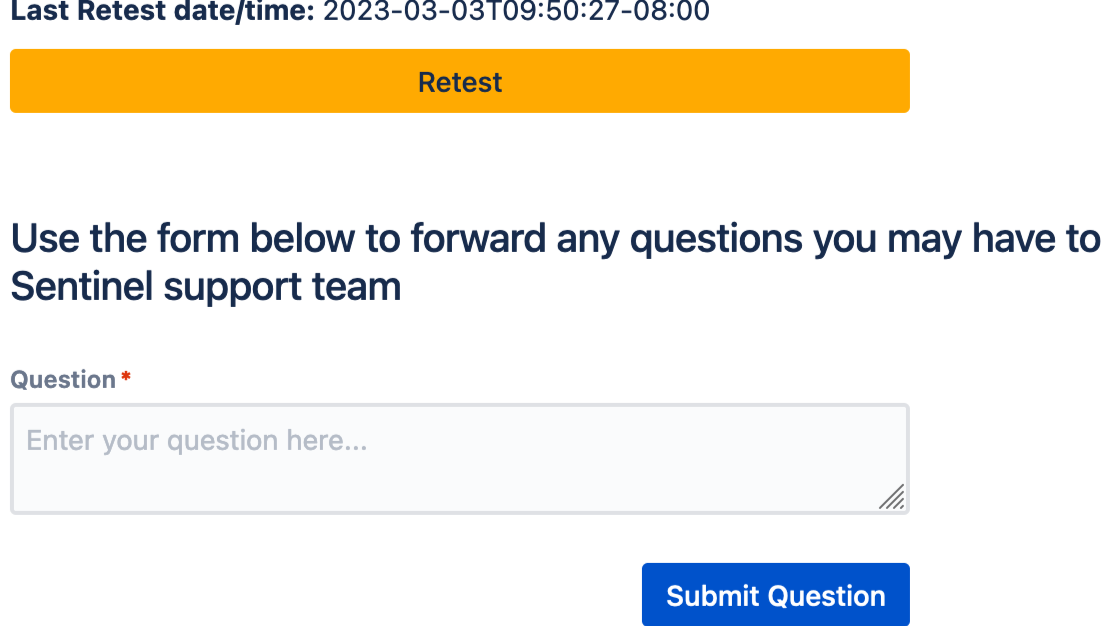Click the 2023-03-03 retest timestamp value
This screenshot has width=1101, height=626.
coord(515,12)
